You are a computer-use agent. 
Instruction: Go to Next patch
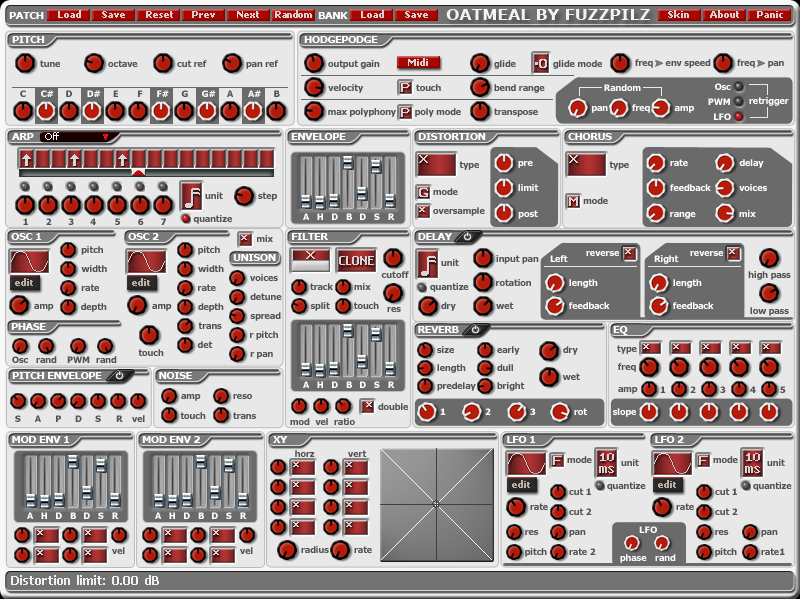pos(248,15)
